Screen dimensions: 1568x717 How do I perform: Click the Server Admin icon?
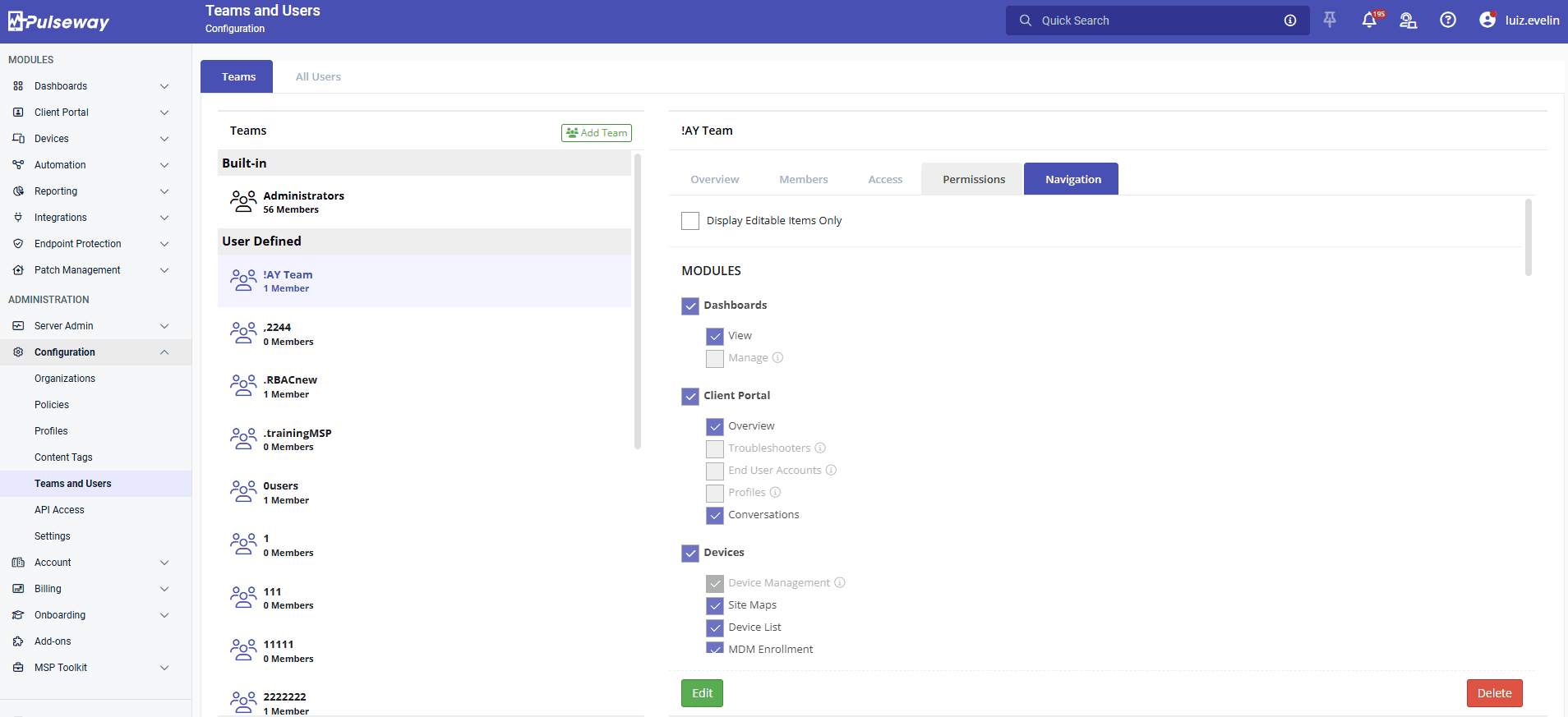pyautogui.click(x=18, y=326)
